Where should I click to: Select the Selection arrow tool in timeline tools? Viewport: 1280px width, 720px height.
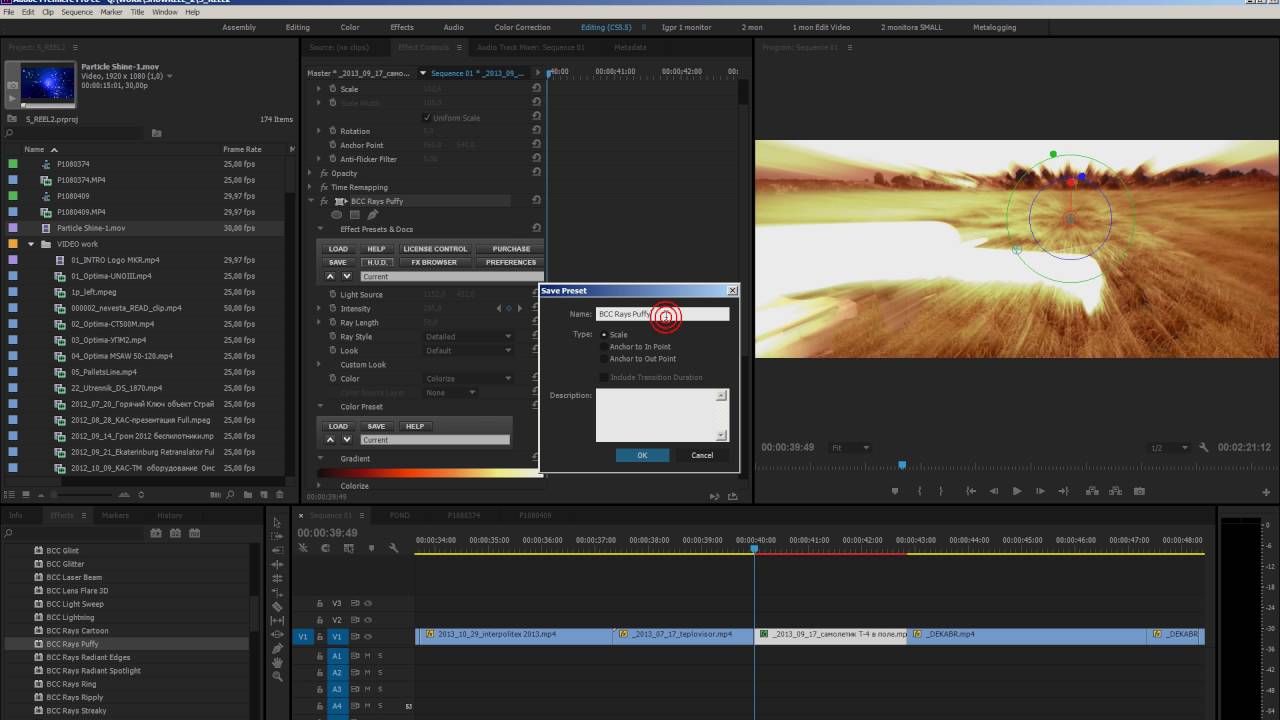click(x=277, y=522)
